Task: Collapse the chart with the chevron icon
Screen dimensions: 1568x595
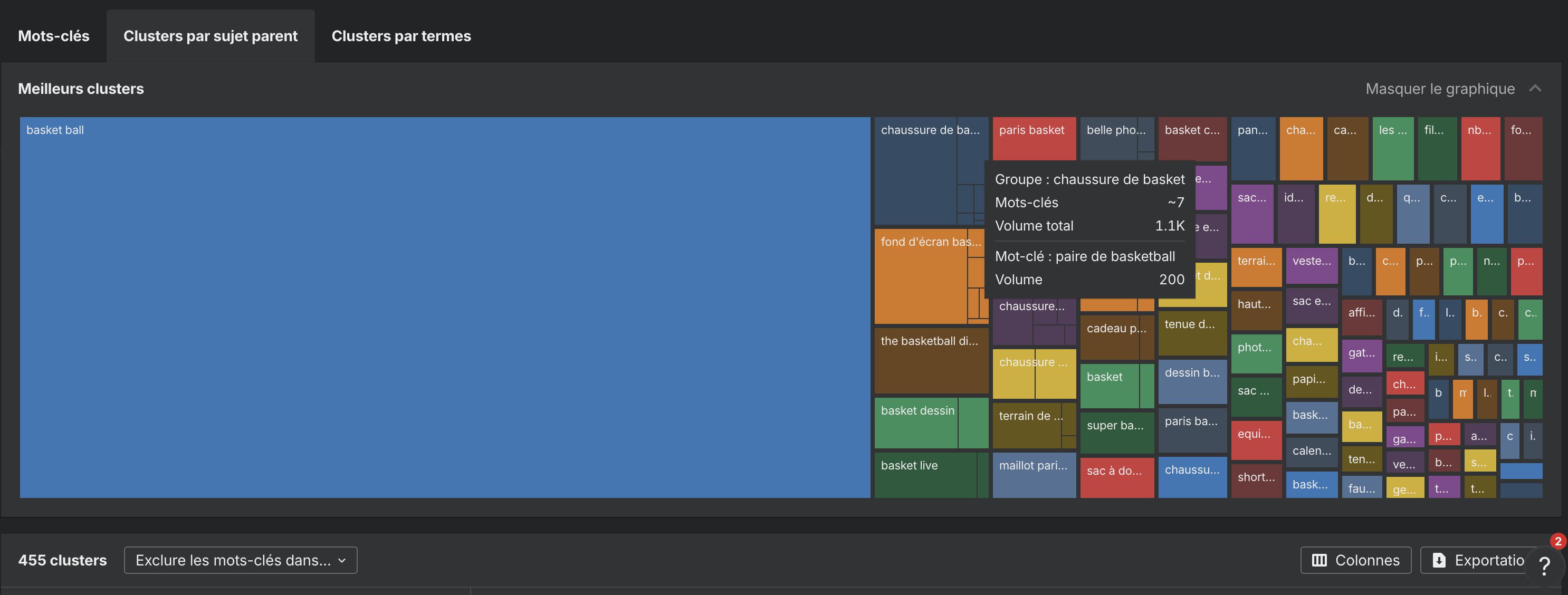Action: click(1535, 88)
